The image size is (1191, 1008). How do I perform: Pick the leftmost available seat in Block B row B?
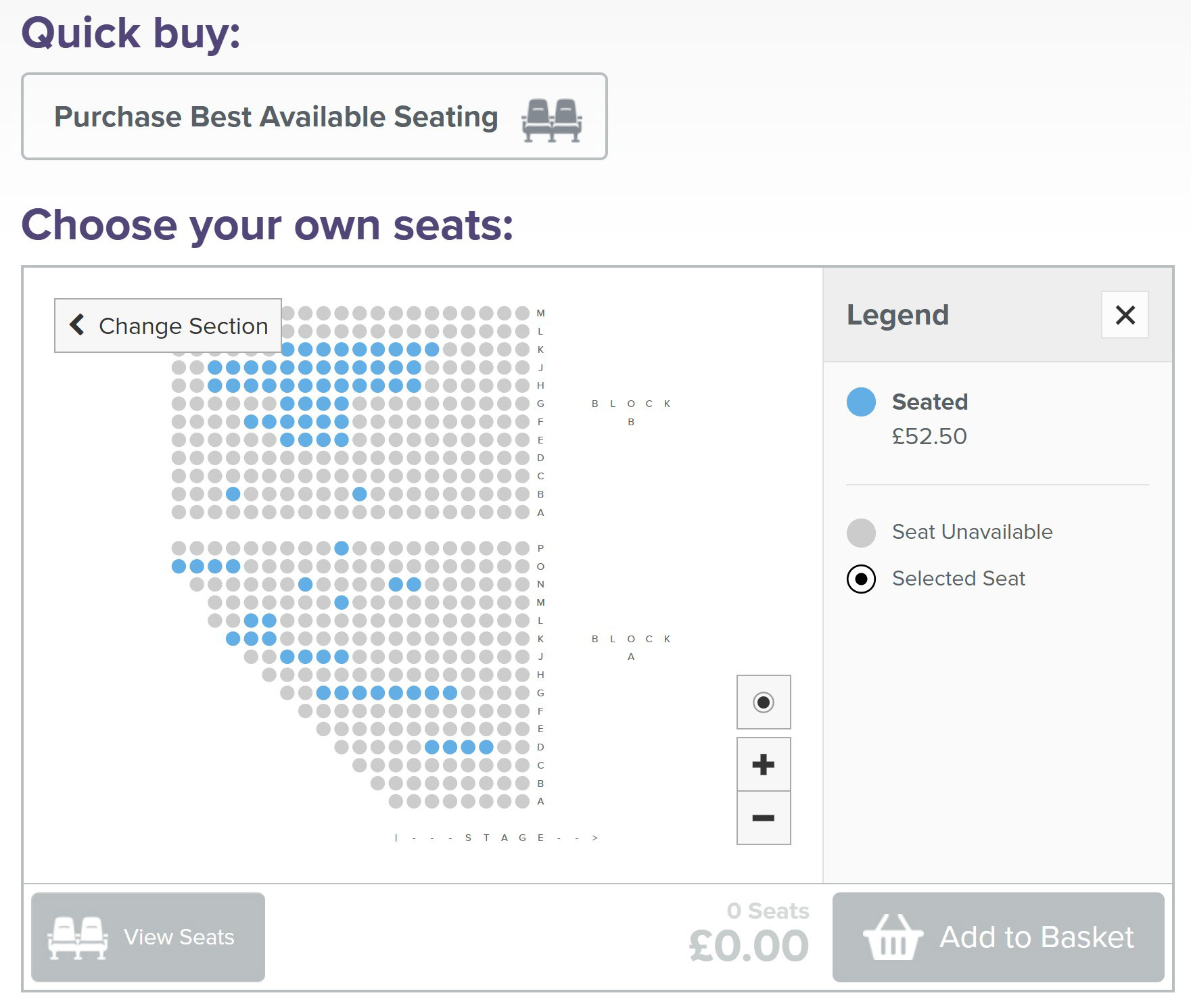pyautogui.click(x=233, y=494)
